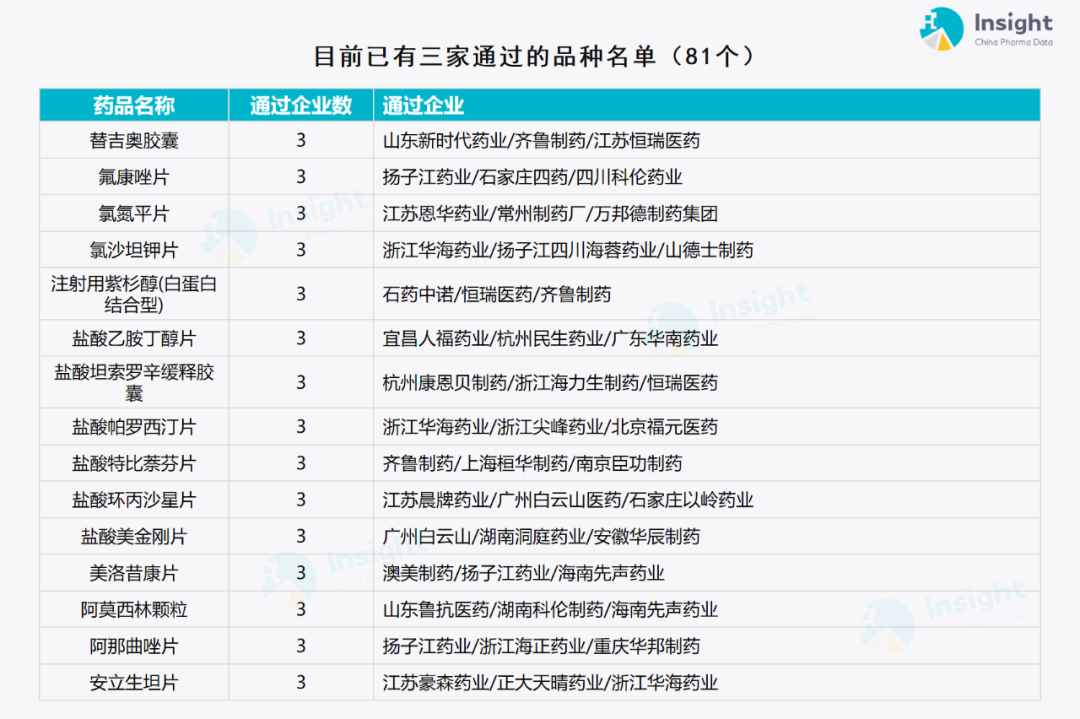Select the cell 安立生坦片

click(134, 682)
